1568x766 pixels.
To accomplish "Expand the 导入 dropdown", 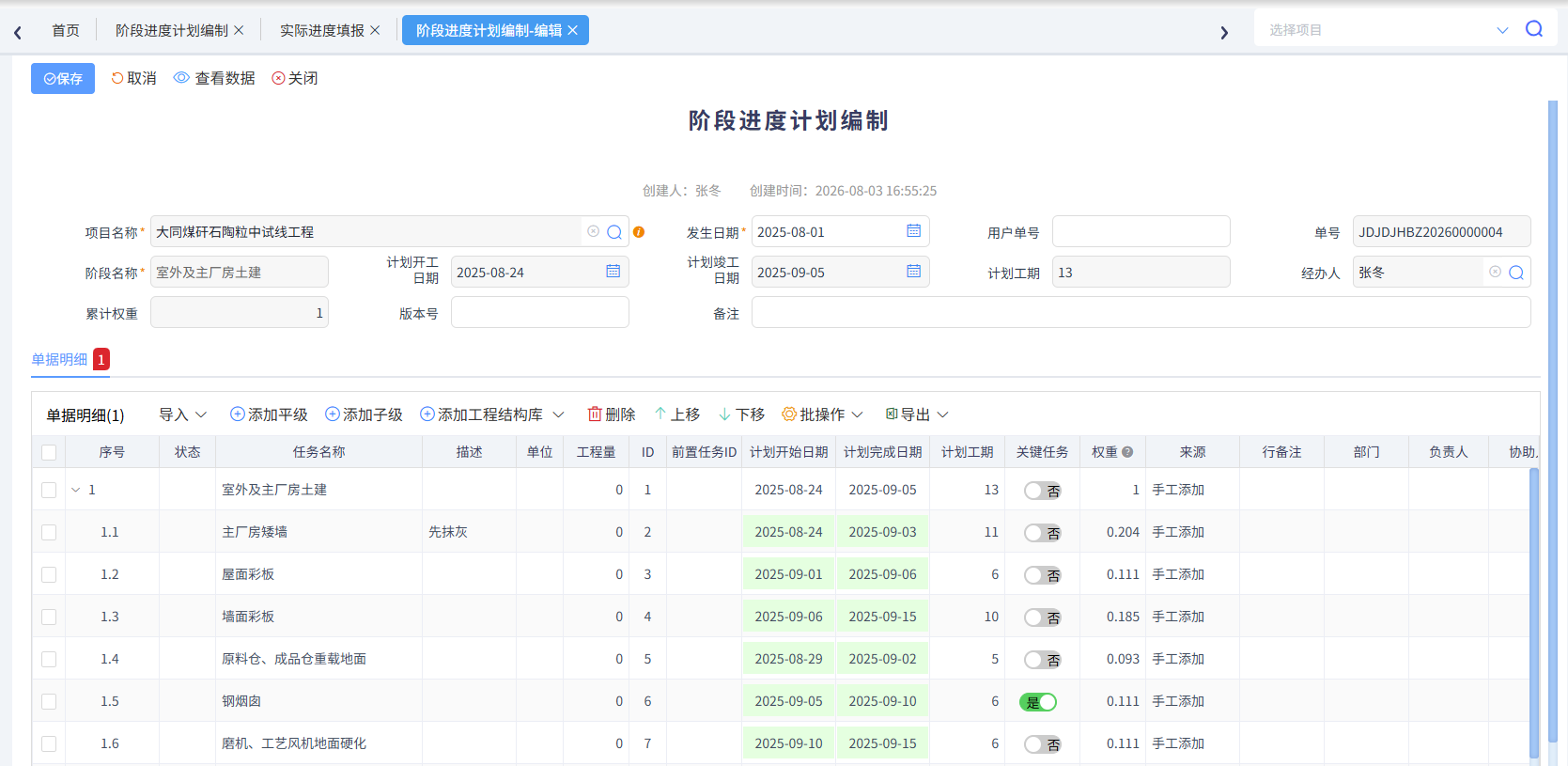I will (x=182, y=414).
